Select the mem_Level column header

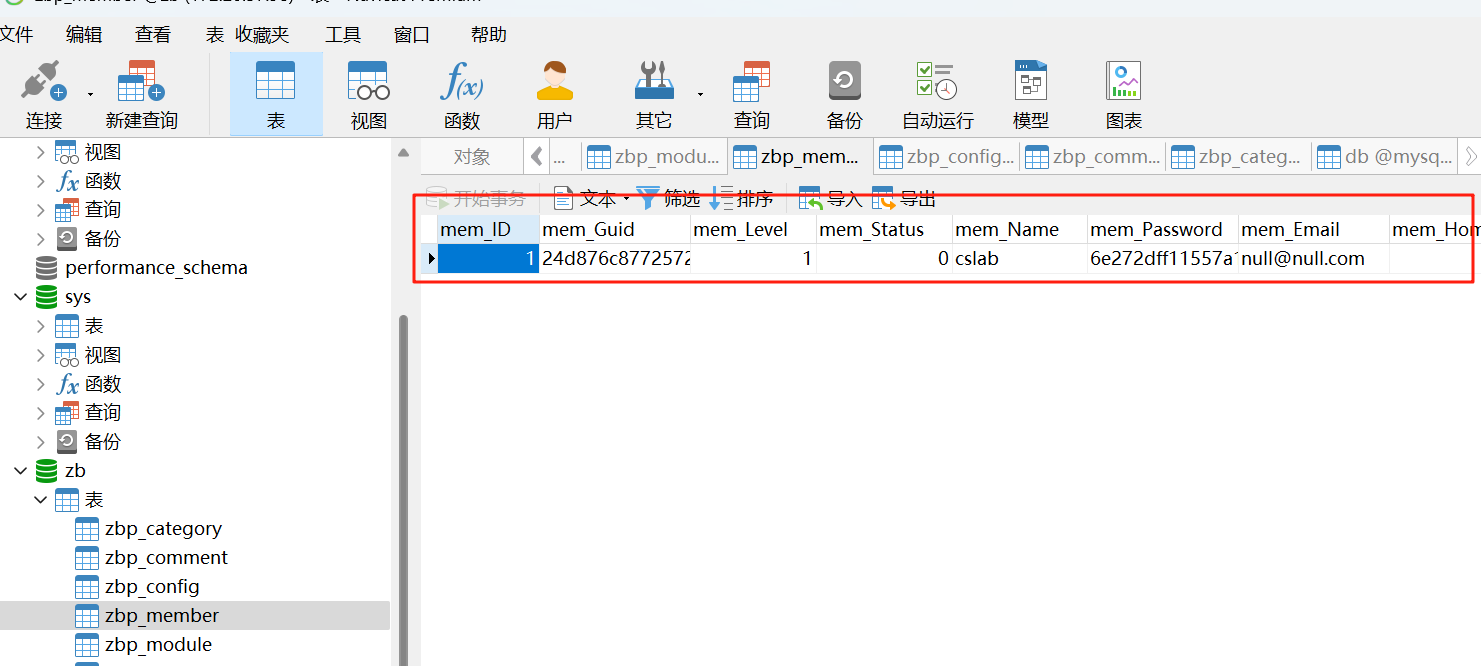point(753,230)
